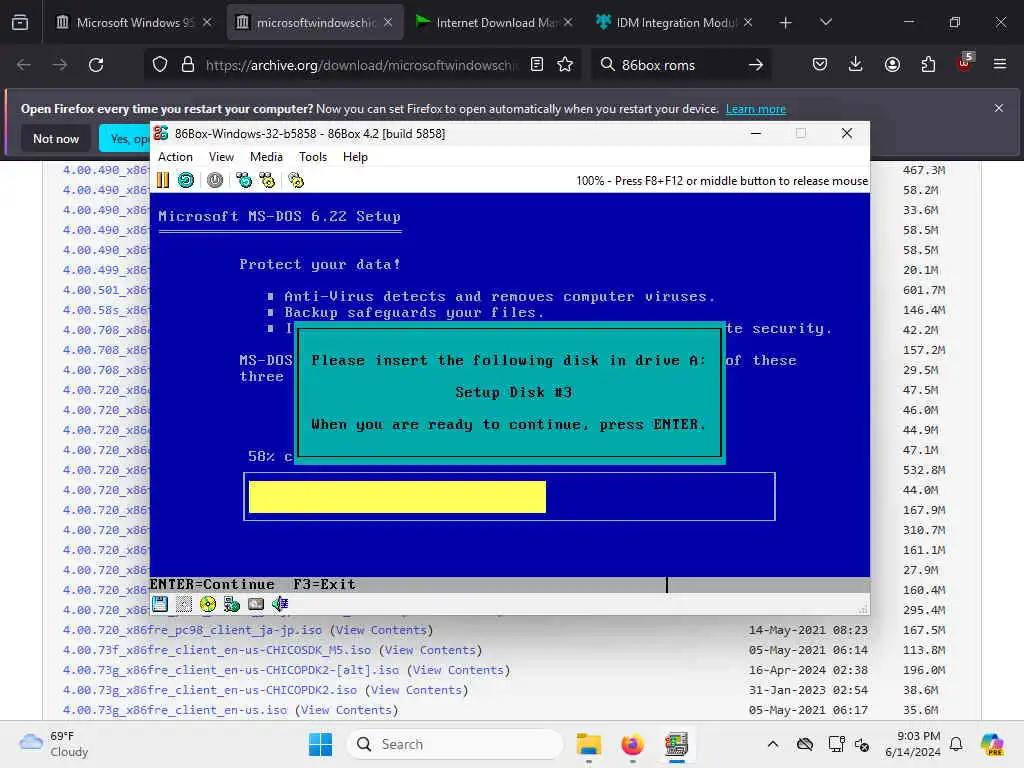The height and width of the screenshot is (768, 1024).
Task: Pause the 86Box emulation
Action: click(x=163, y=180)
